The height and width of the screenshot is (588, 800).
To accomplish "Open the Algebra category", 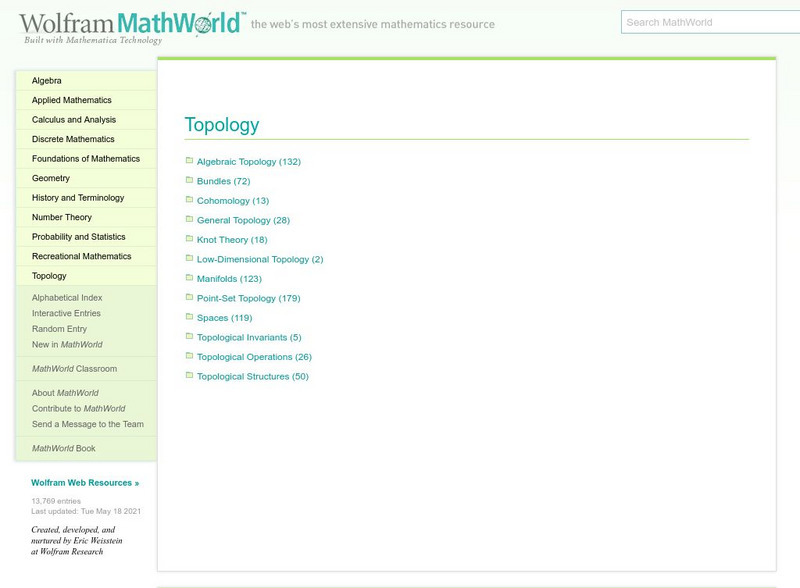I will pyautogui.click(x=86, y=81).
